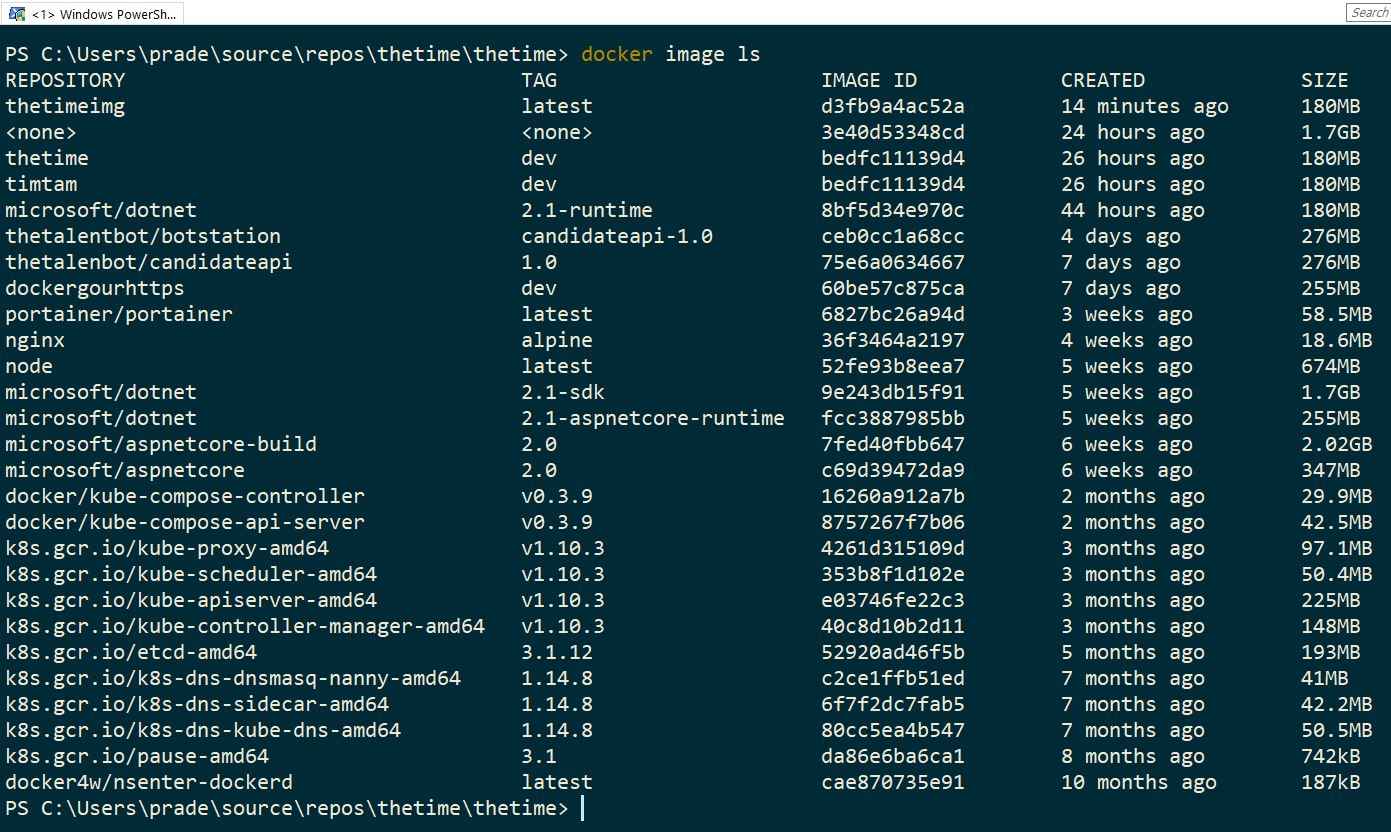Click 'k8s.gcr.io/pause-amd64' repository name
The height and width of the screenshot is (832, 1391).
pos(137,756)
